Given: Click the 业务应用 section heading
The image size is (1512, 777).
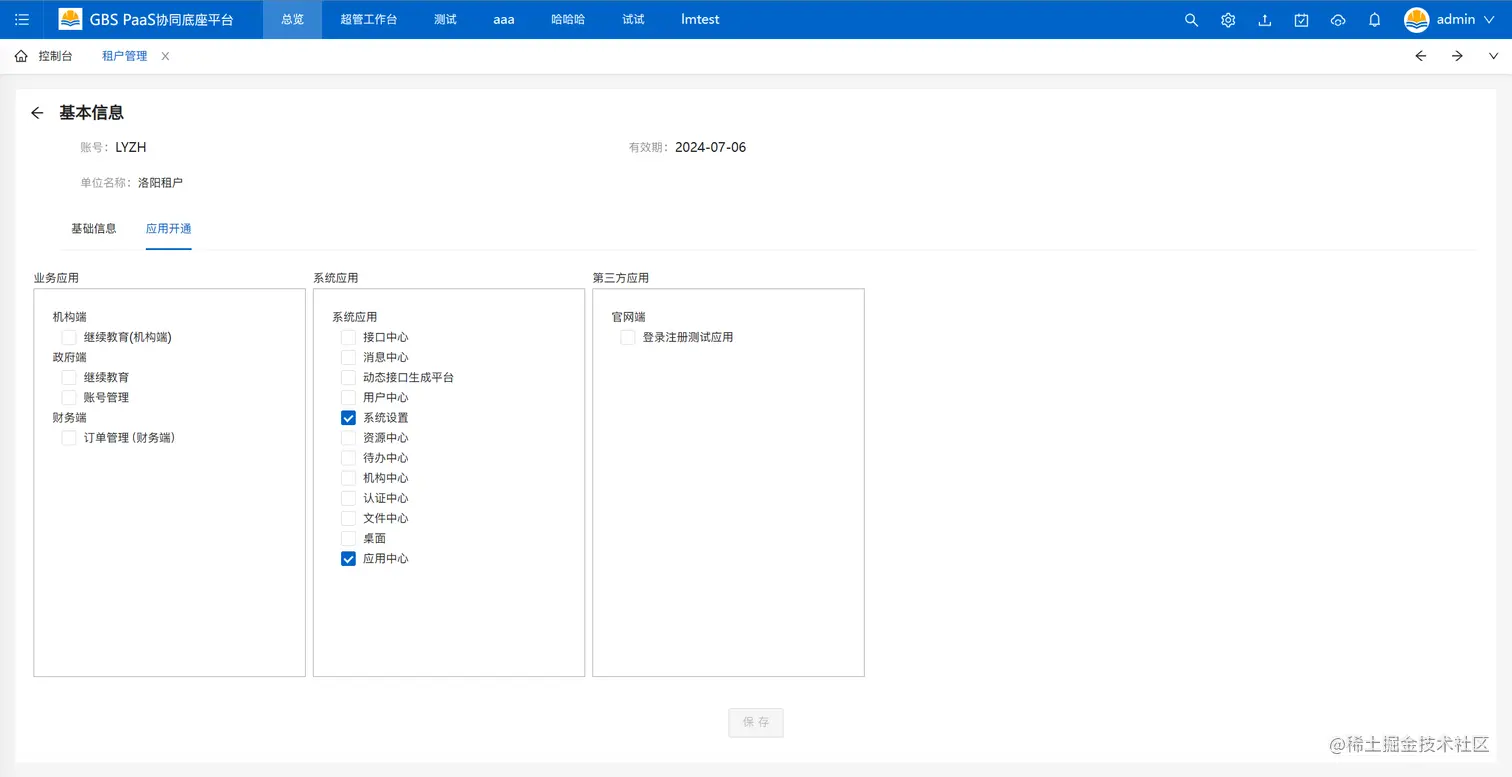Looking at the screenshot, I should [56, 278].
